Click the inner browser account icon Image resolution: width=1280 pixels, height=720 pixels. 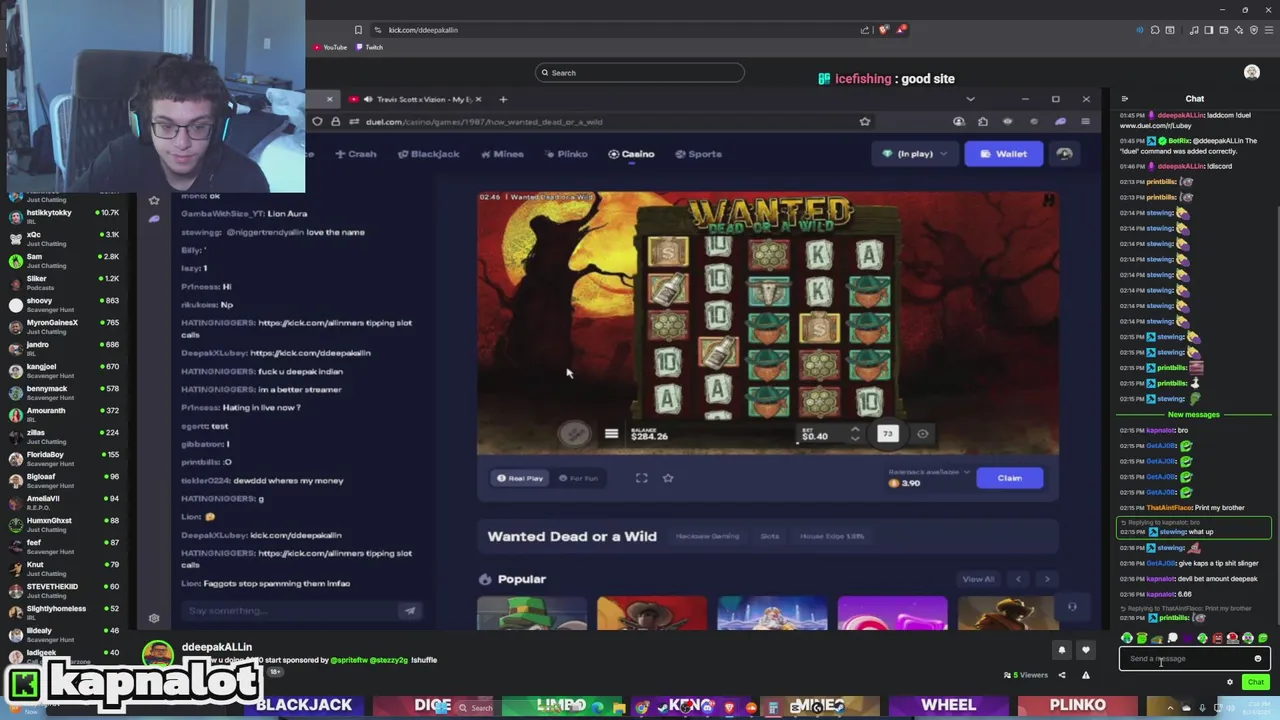coord(959,122)
